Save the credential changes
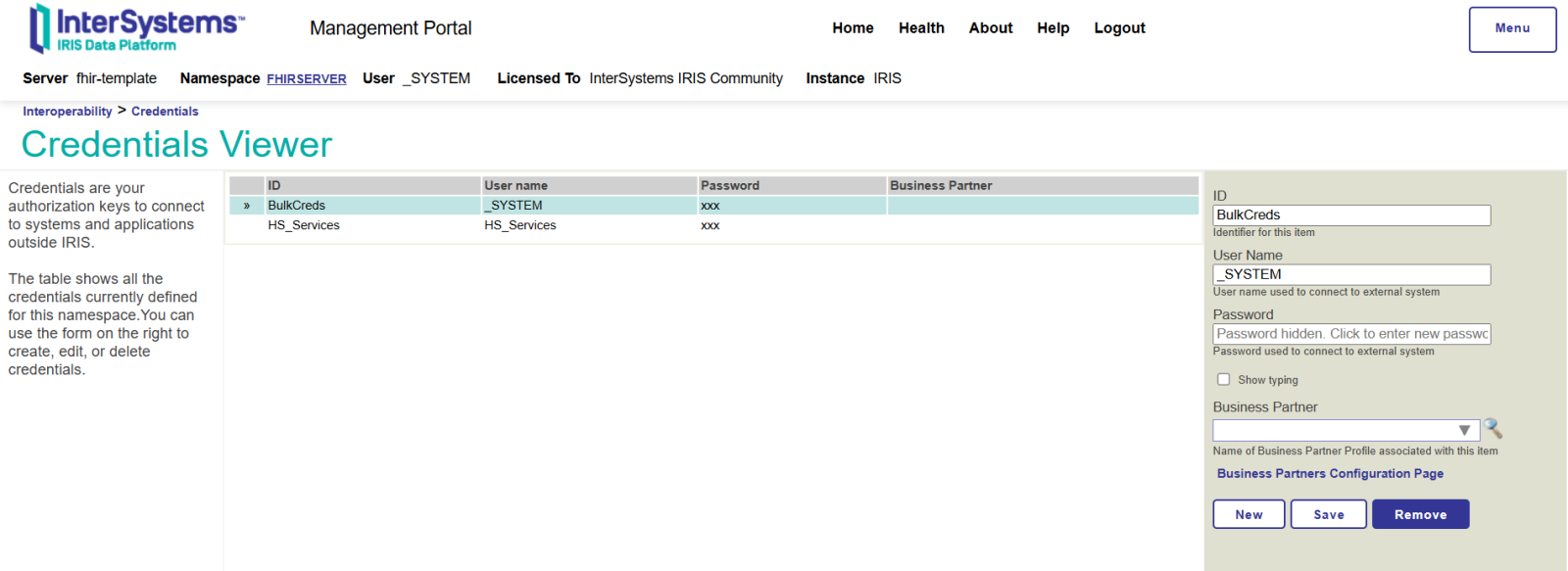 [1328, 514]
